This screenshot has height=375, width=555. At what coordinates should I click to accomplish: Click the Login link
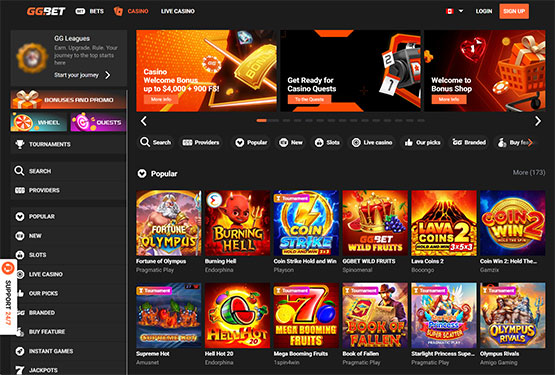[484, 11]
